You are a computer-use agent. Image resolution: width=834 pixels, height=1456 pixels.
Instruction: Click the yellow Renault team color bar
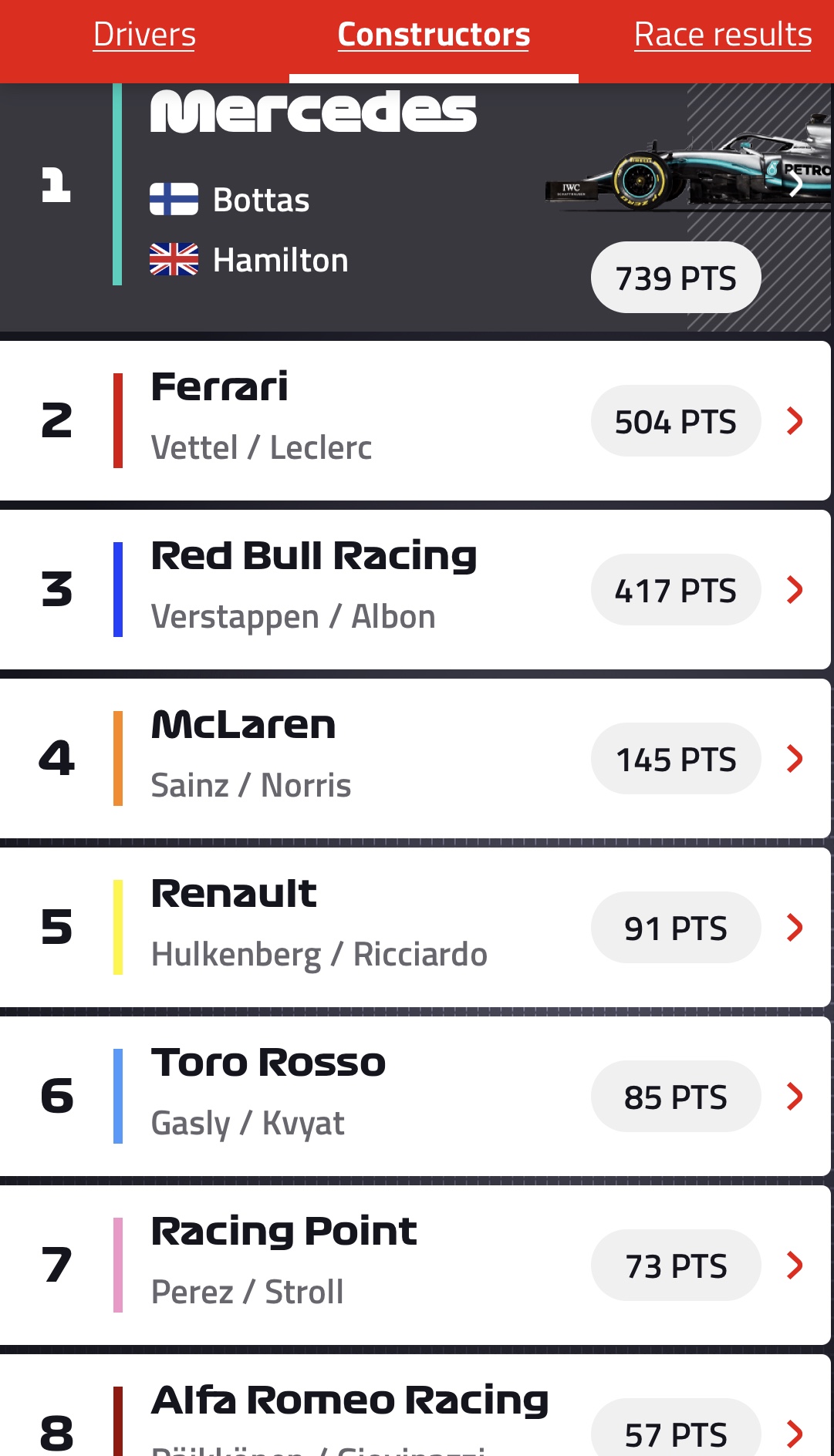coord(118,928)
